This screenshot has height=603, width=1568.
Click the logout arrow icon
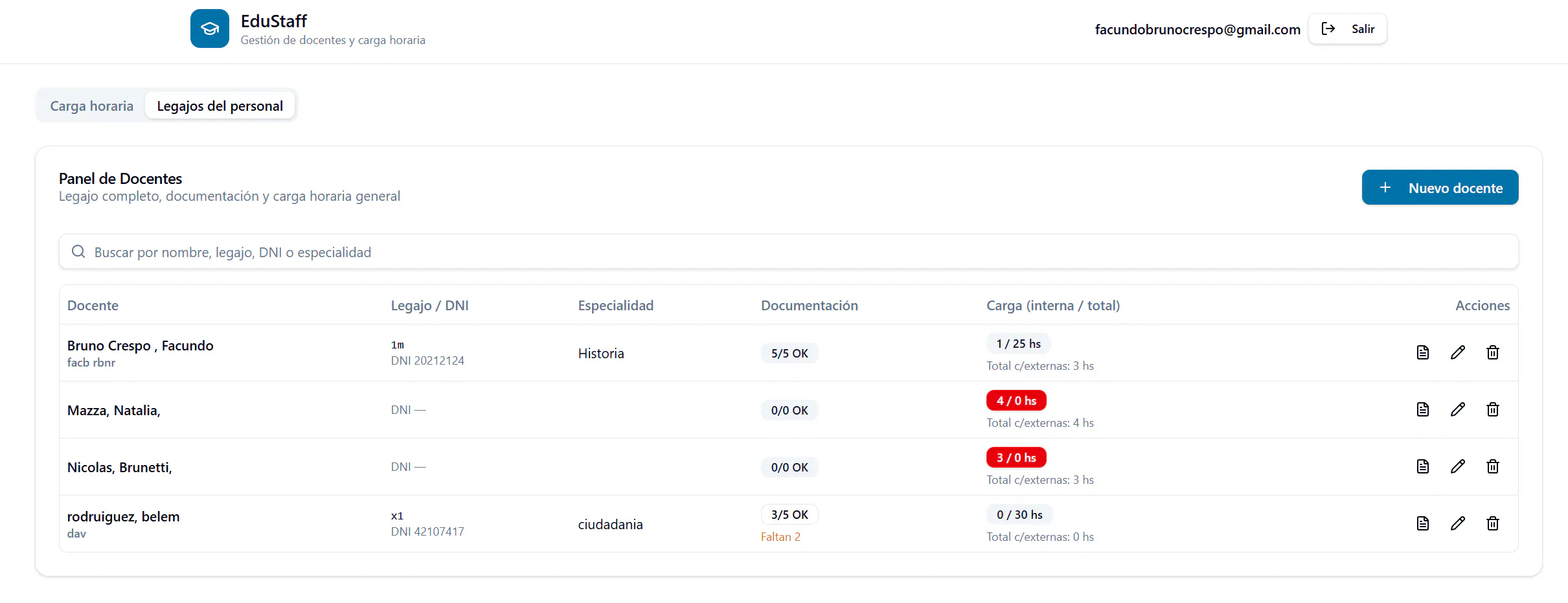click(1328, 28)
